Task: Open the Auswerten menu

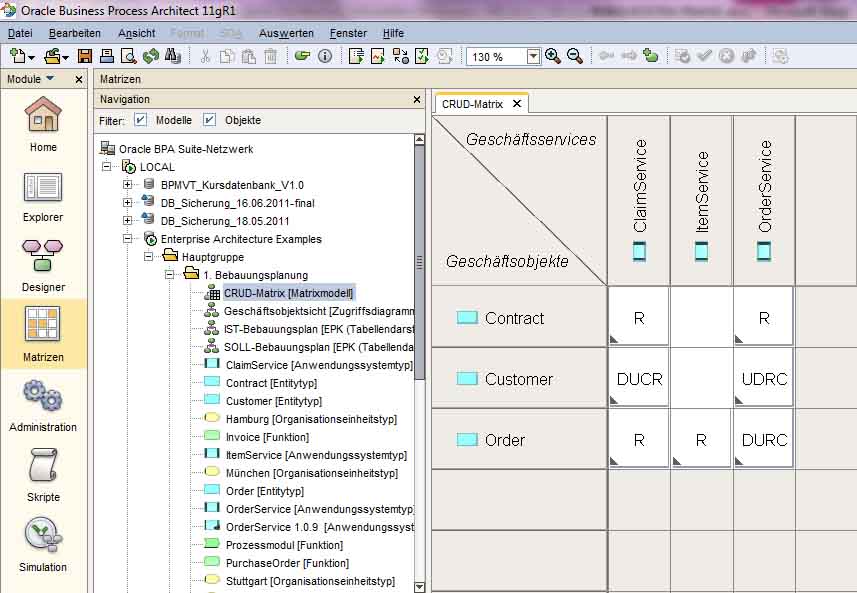Action: coord(286,33)
